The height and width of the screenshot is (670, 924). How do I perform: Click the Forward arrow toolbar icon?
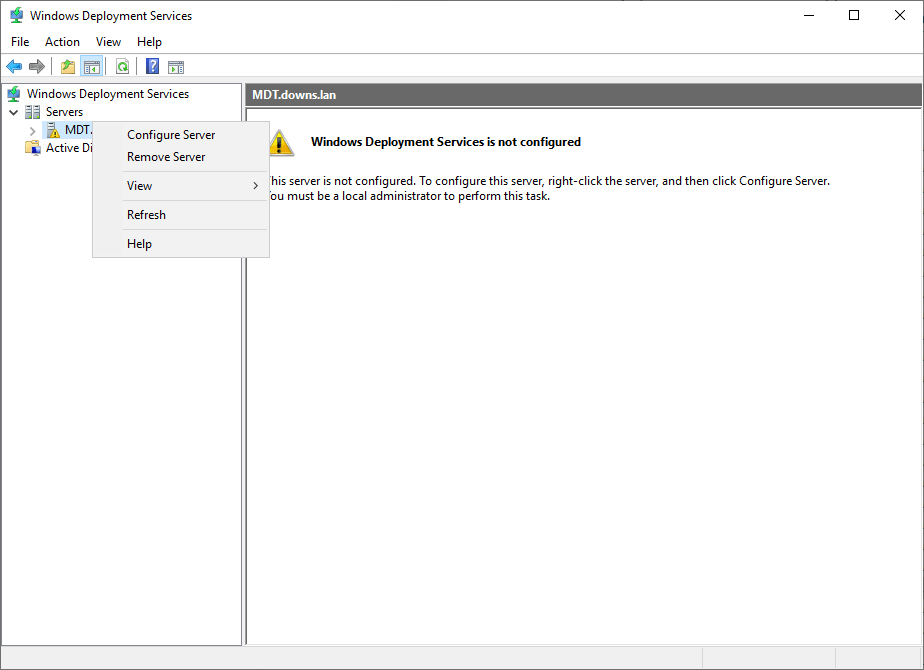tap(37, 67)
